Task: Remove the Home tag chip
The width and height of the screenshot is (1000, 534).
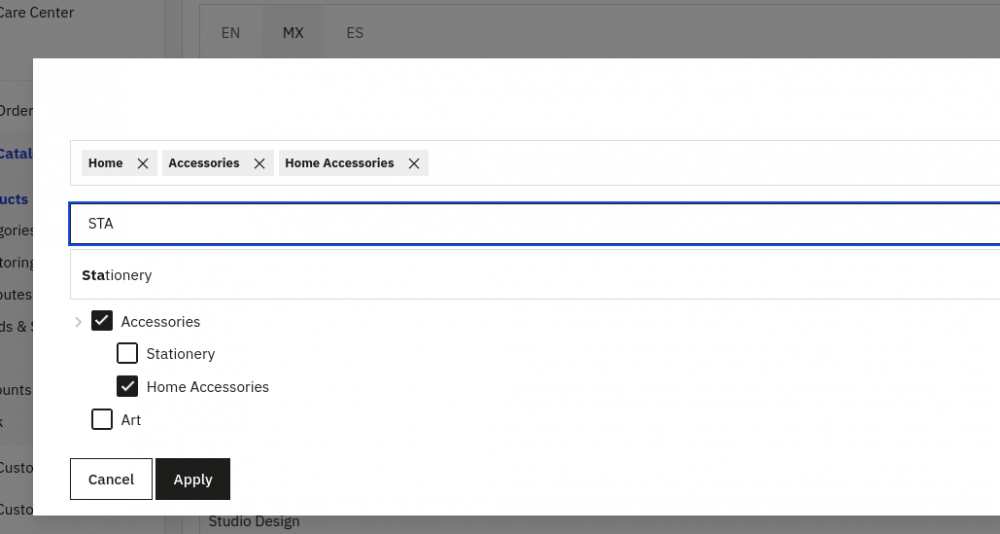Action: tap(142, 164)
